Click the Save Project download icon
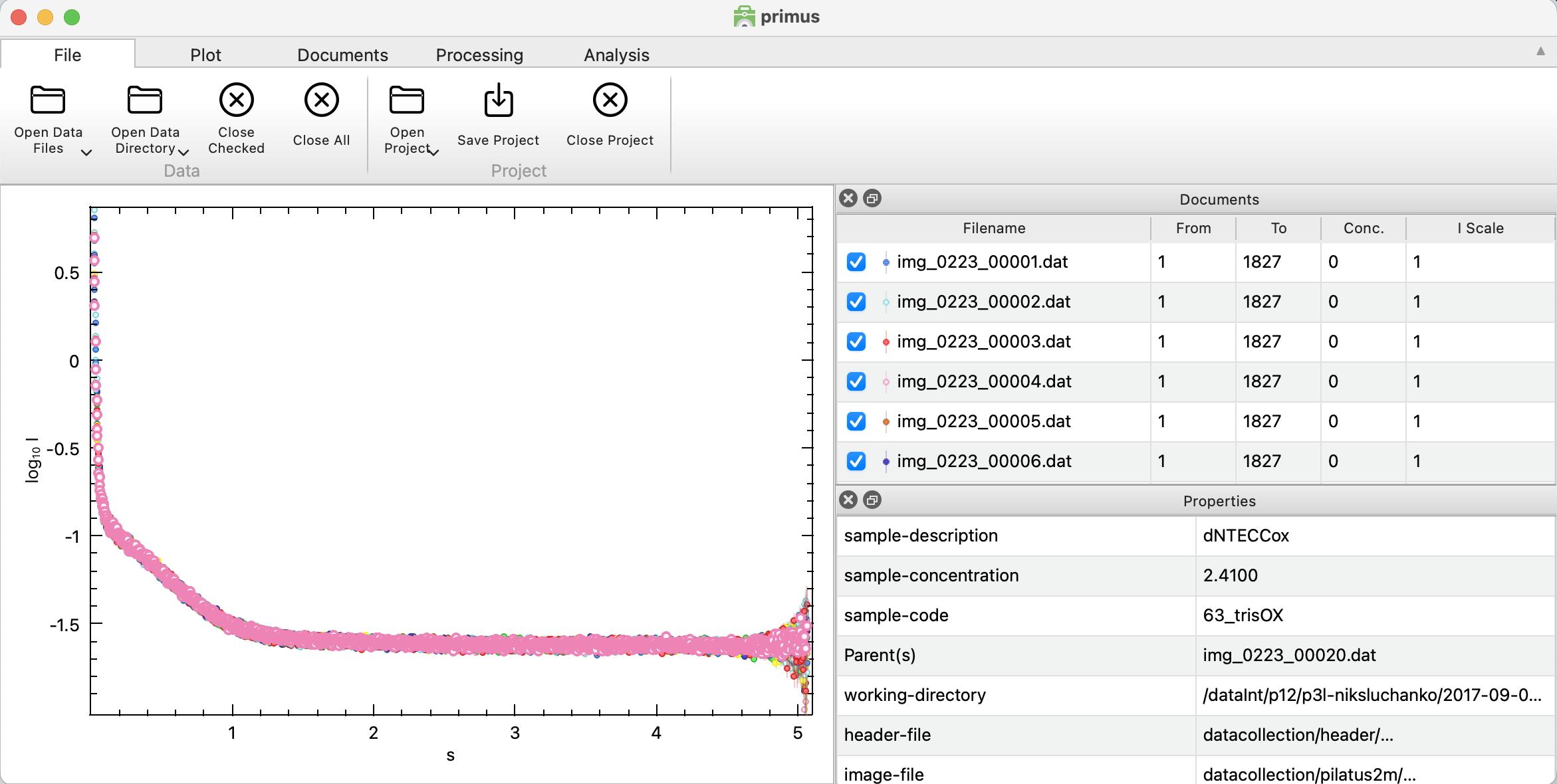The image size is (1557, 784). [498, 100]
